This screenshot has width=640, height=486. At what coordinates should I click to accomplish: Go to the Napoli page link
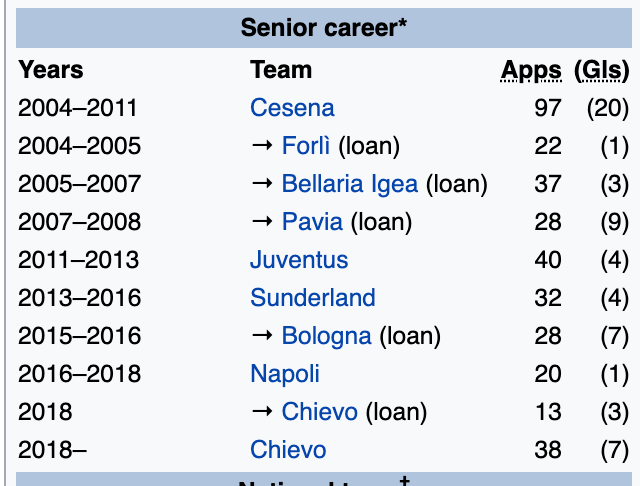pyautogui.click(x=285, y=374)
